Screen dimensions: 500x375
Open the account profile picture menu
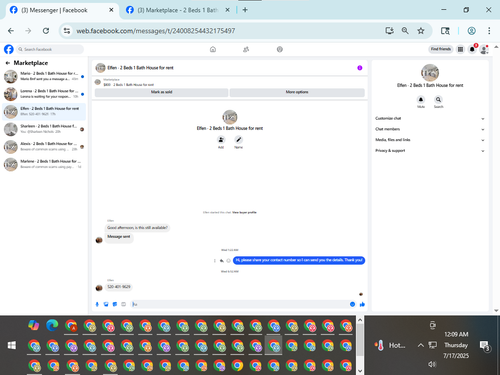[484, 50]
